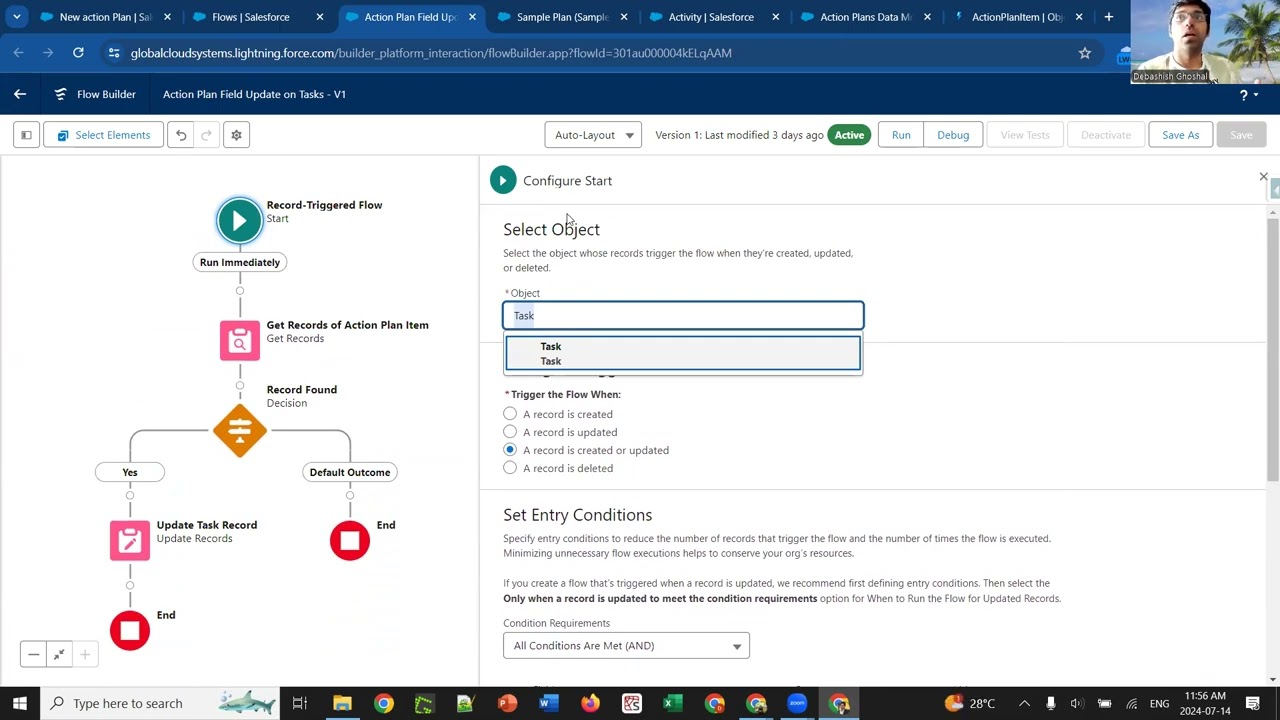The height and width of the screenshot is (720, 1280).
Task: Click the Debug button
Action: [953, 135]
